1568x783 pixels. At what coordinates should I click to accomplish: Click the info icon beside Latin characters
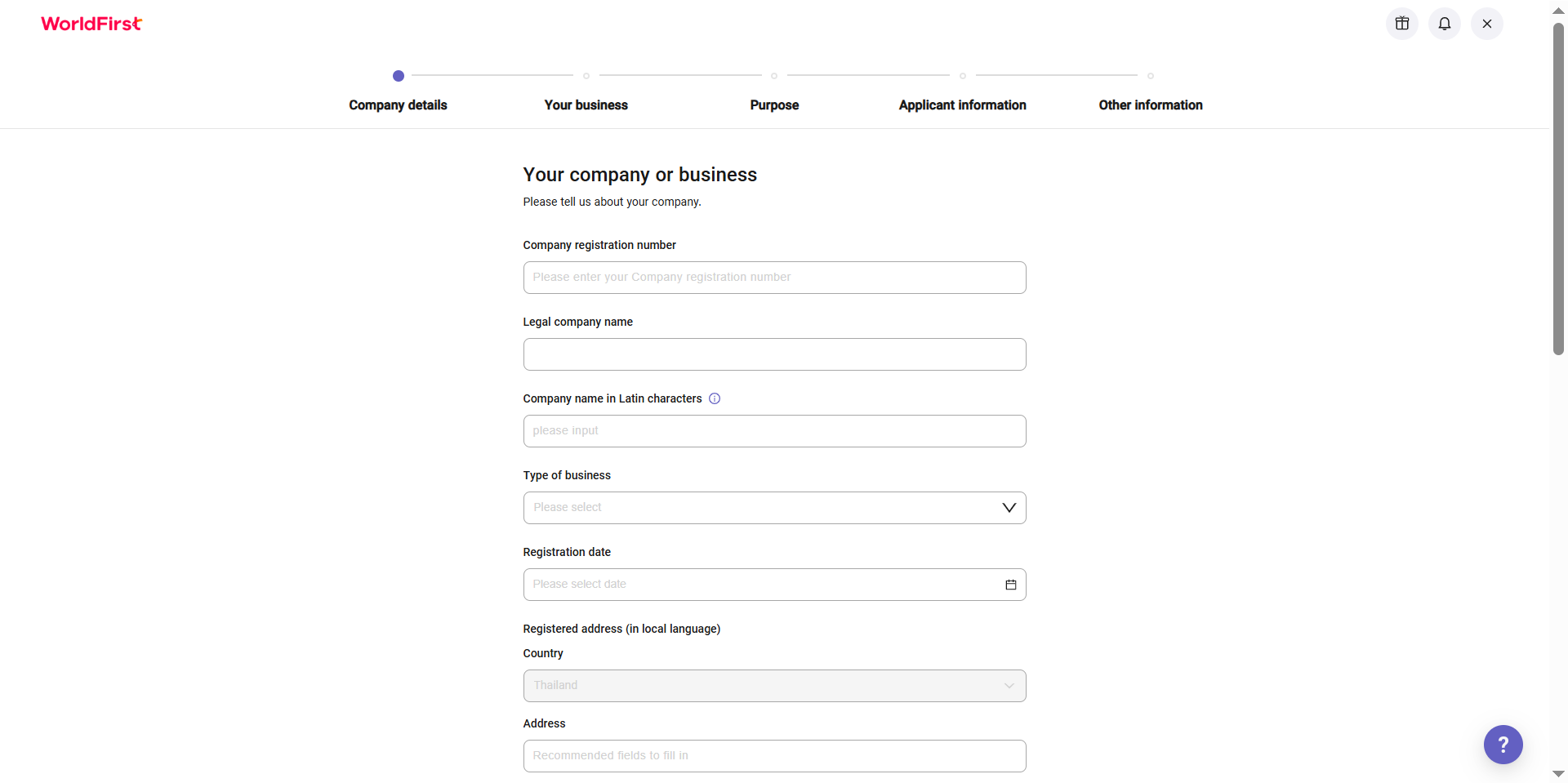(x=715, y=398)
